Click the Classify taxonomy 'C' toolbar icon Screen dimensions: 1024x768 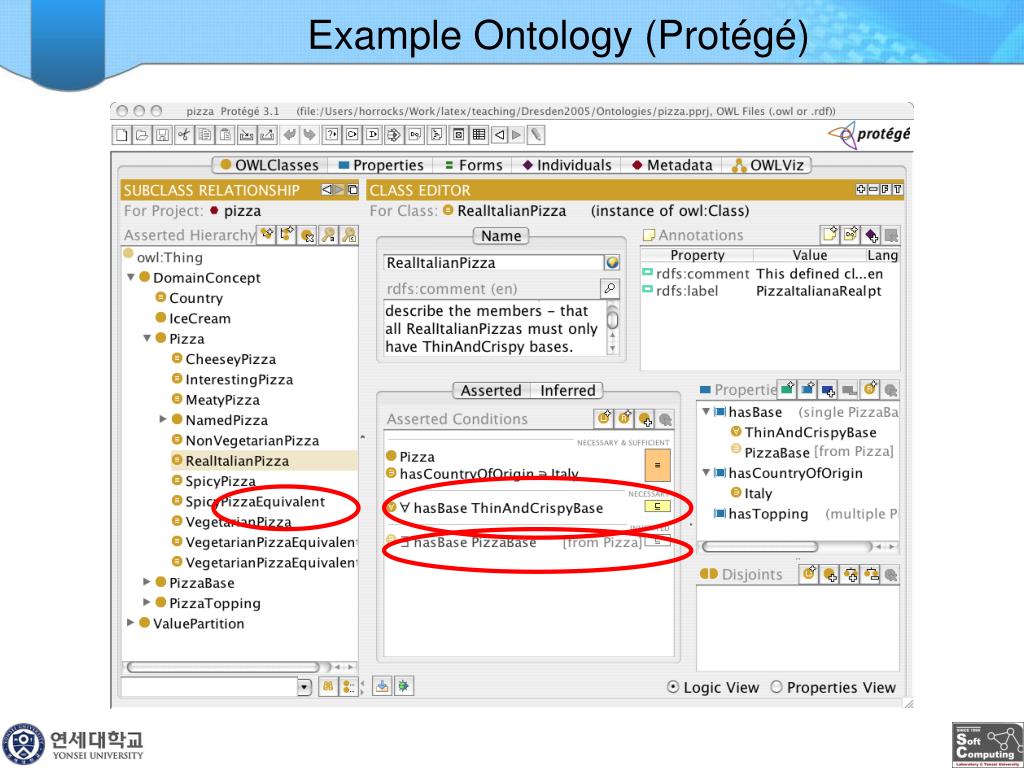pos(352,135)
